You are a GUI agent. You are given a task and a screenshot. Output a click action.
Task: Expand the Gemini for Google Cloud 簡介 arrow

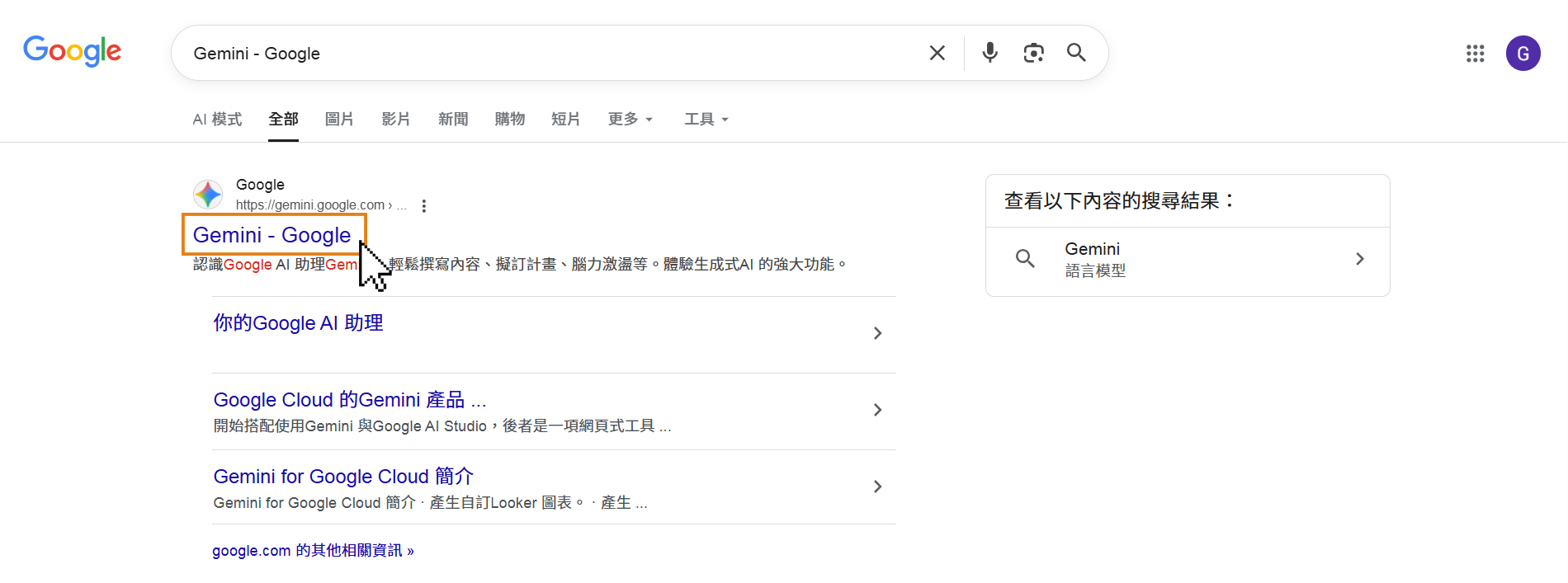(877, 487)
